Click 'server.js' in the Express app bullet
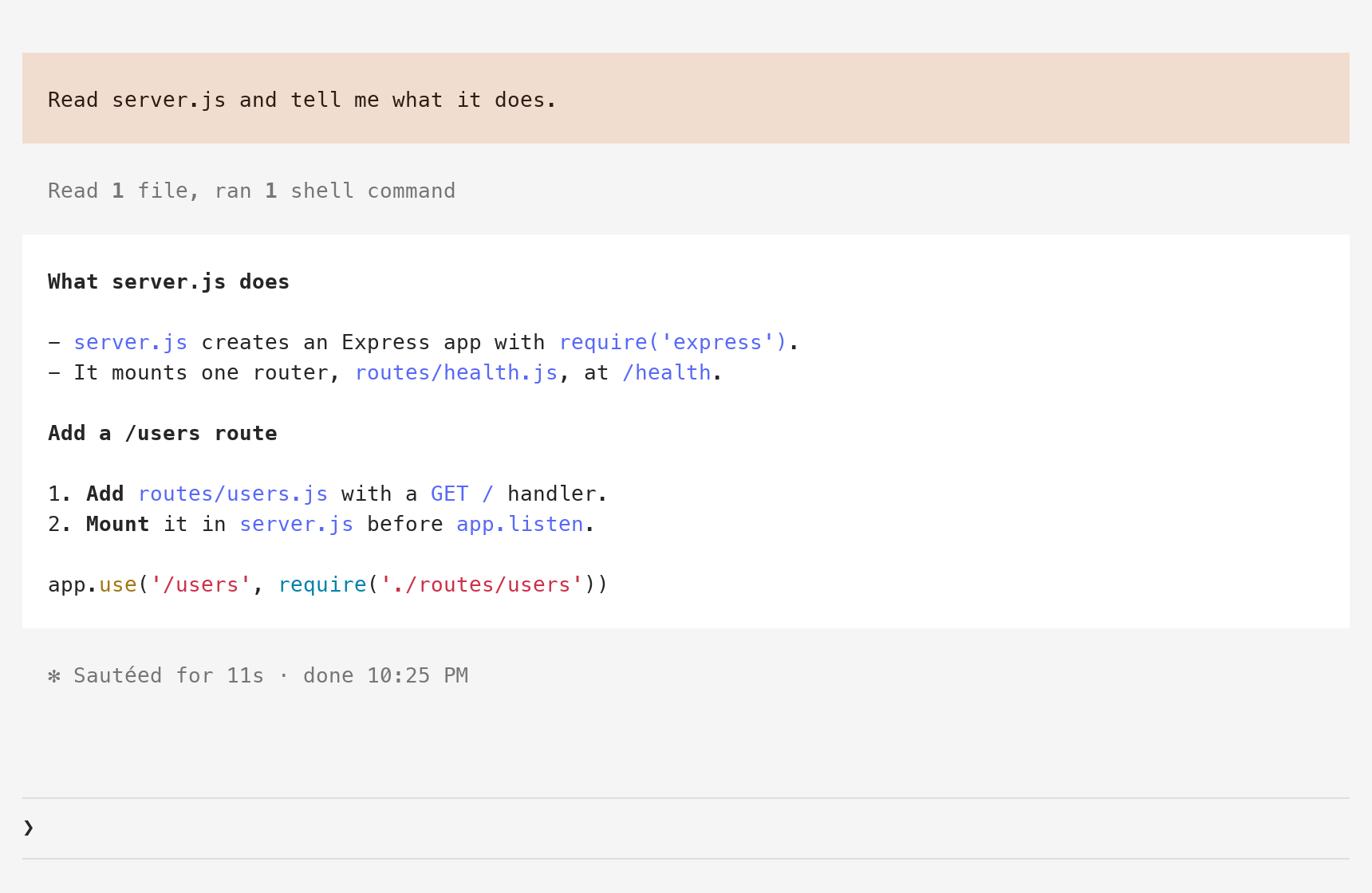Screen dimensions: 1372x893 pyautogui.click(x=131, y=343)
